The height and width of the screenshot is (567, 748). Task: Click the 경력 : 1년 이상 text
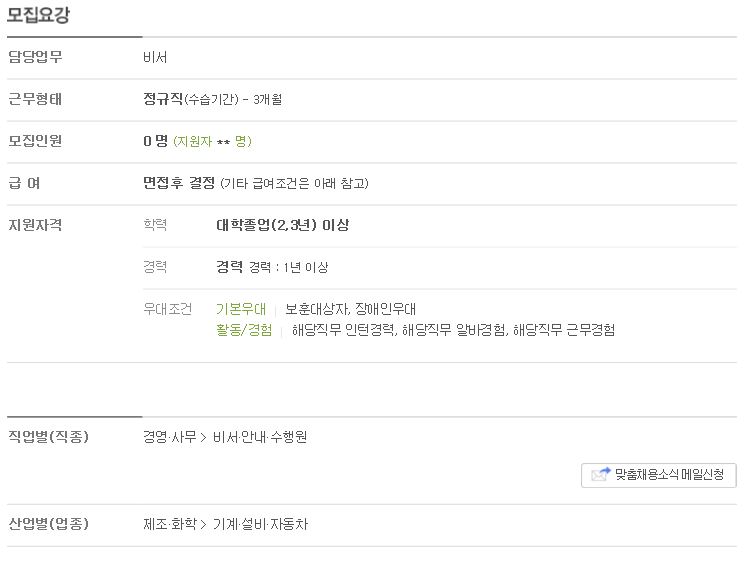click(x=288, y=267)
